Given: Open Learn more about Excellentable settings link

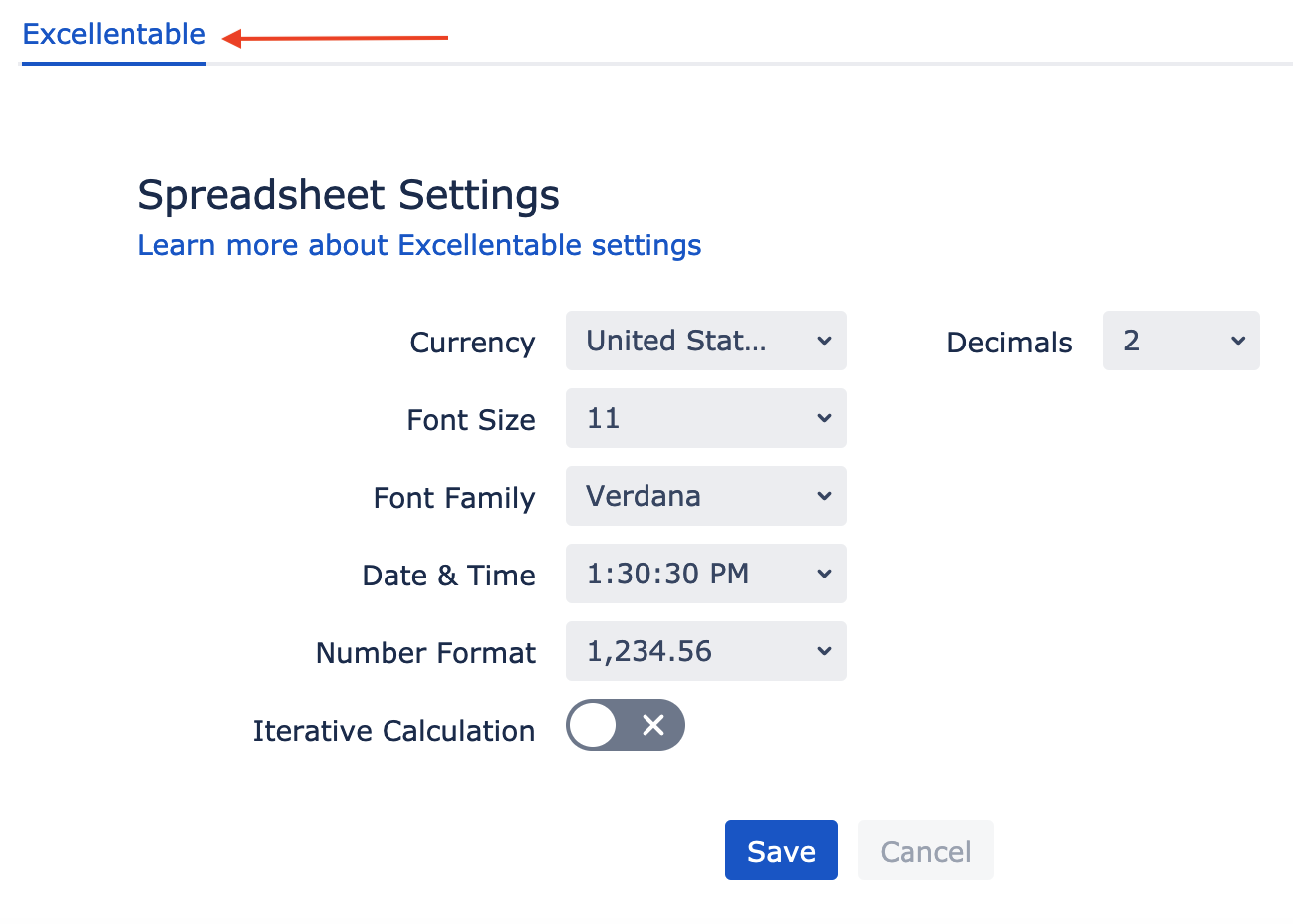Looking at the screenshot, I should 419,245.
